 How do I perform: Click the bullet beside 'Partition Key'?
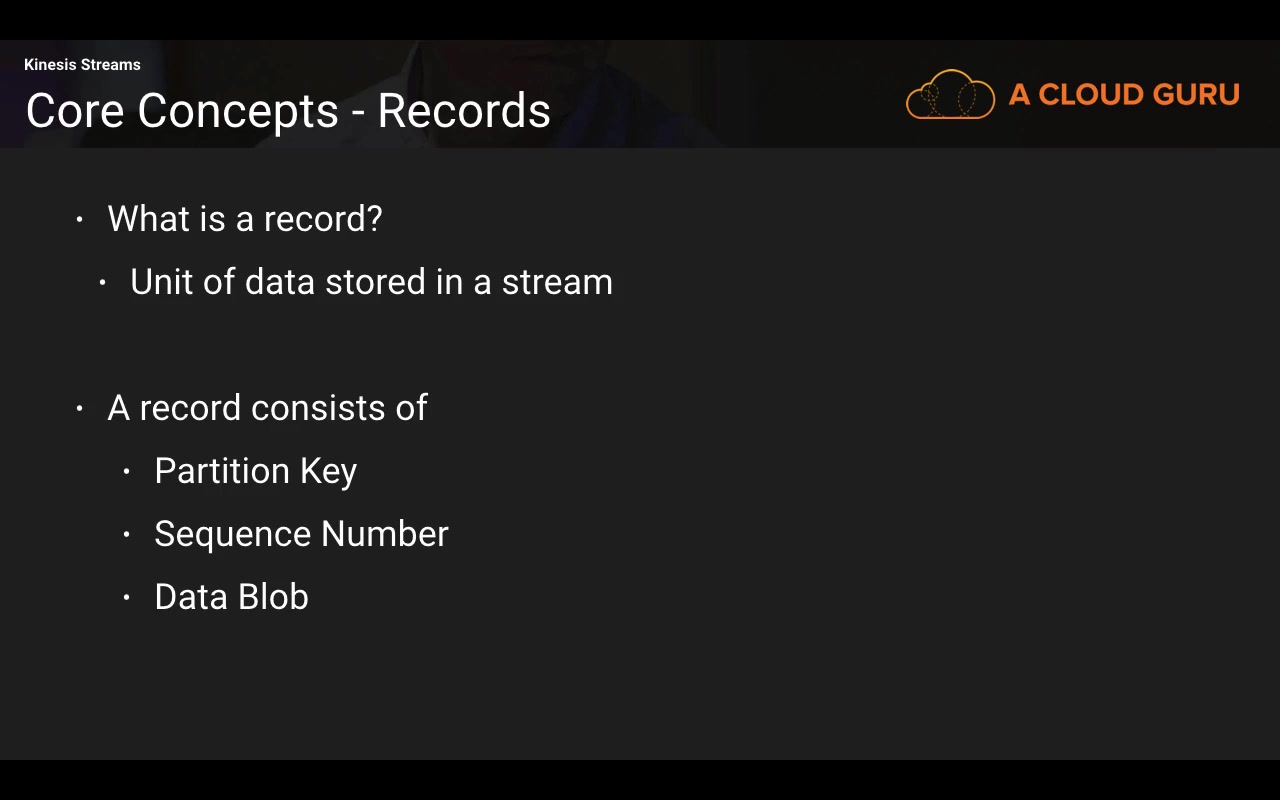(x=127, y=471)
